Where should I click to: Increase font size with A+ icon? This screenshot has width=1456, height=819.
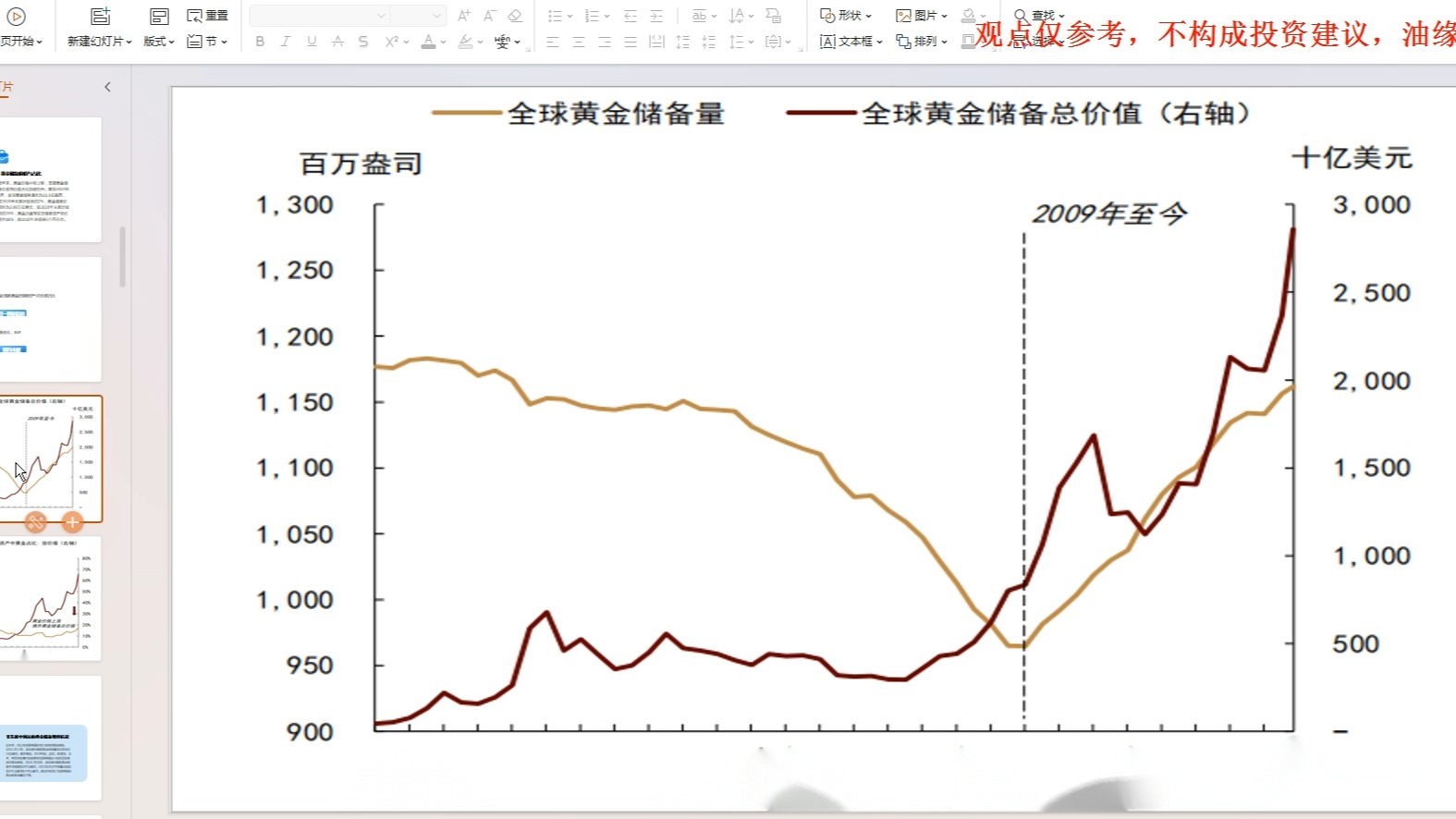coord(464,16)
